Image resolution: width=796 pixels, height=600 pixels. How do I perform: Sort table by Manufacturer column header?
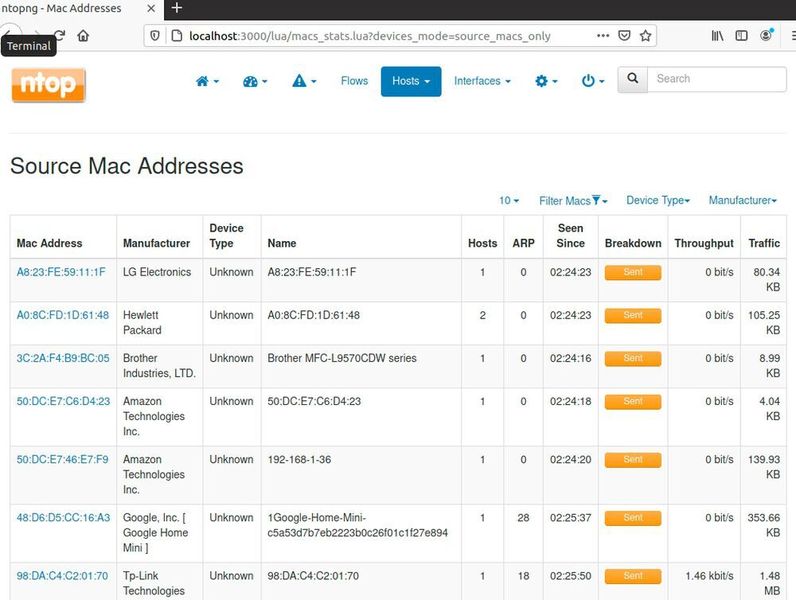(156, 243)
